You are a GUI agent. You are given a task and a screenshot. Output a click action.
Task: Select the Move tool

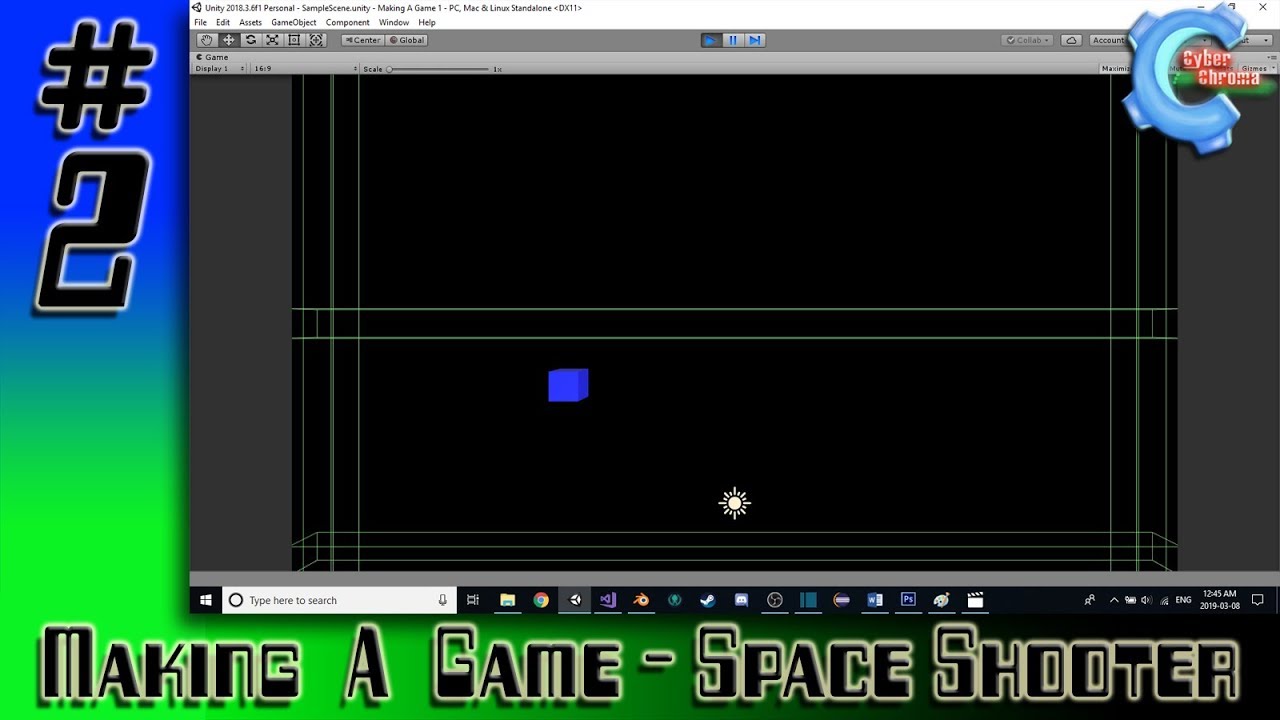(x=228, y=40)
